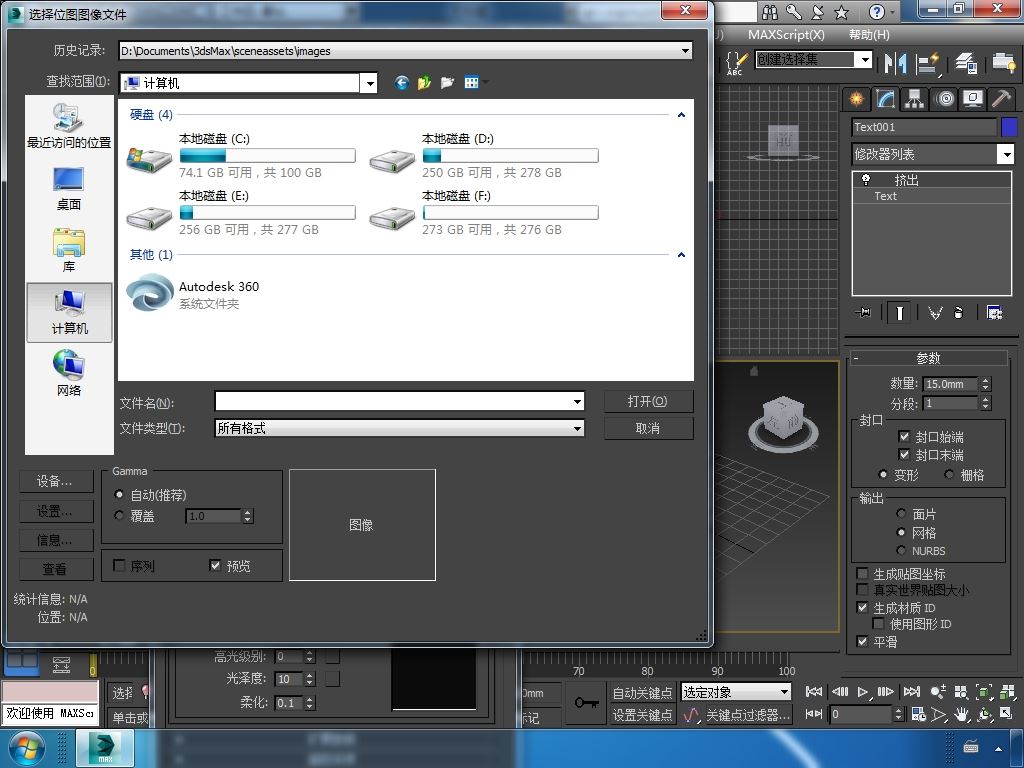
Task: Click the key subscription icon in title bar
Action: (794, 12)
